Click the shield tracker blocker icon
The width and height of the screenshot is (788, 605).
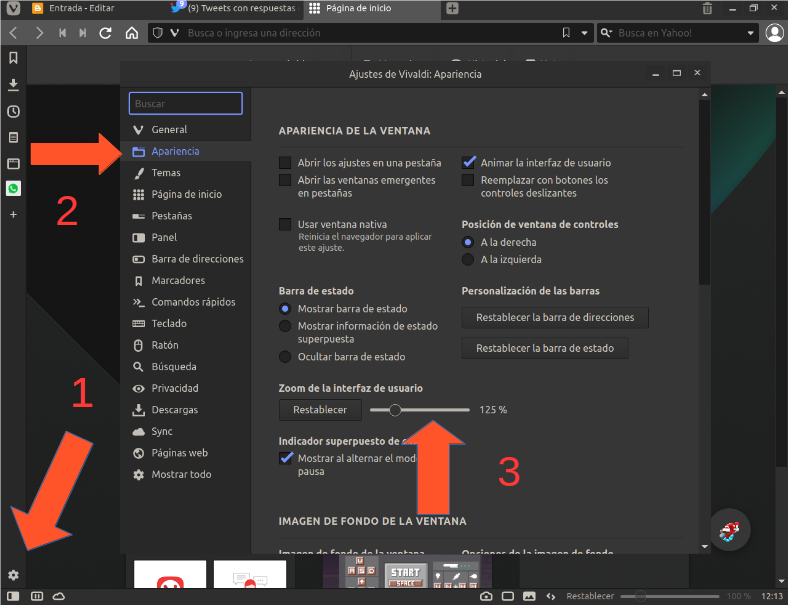point(158,33)
